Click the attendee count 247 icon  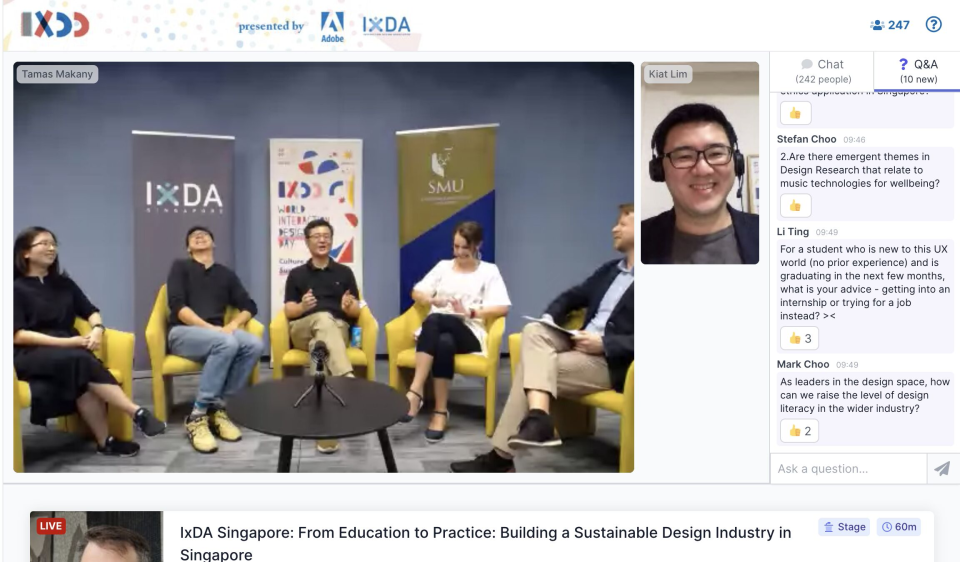click(x=890, y=25)
